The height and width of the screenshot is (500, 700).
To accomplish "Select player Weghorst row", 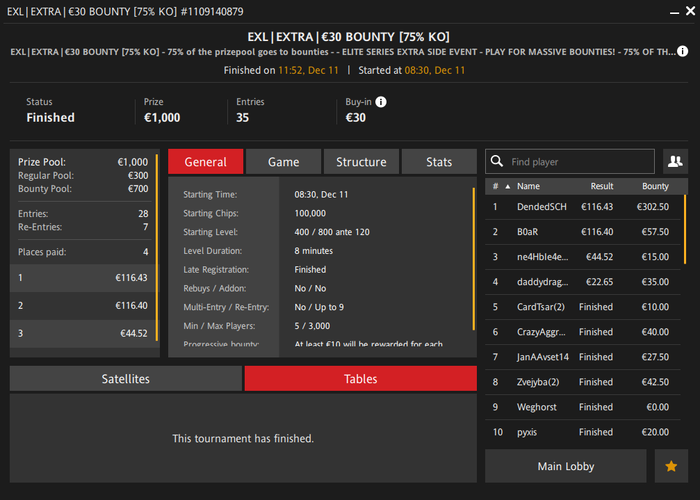I will (x=583, y=407).
